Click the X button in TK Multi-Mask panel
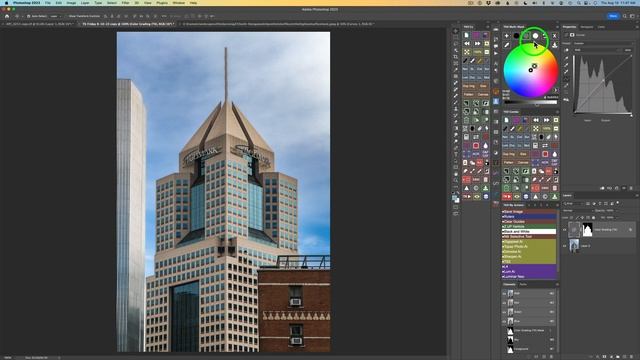640x360 pixels. [554, 36]
